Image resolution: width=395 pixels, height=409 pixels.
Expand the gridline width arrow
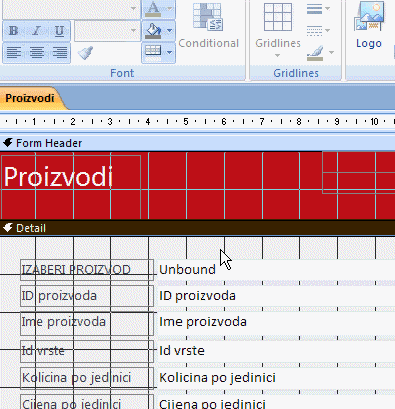[328, 9]
